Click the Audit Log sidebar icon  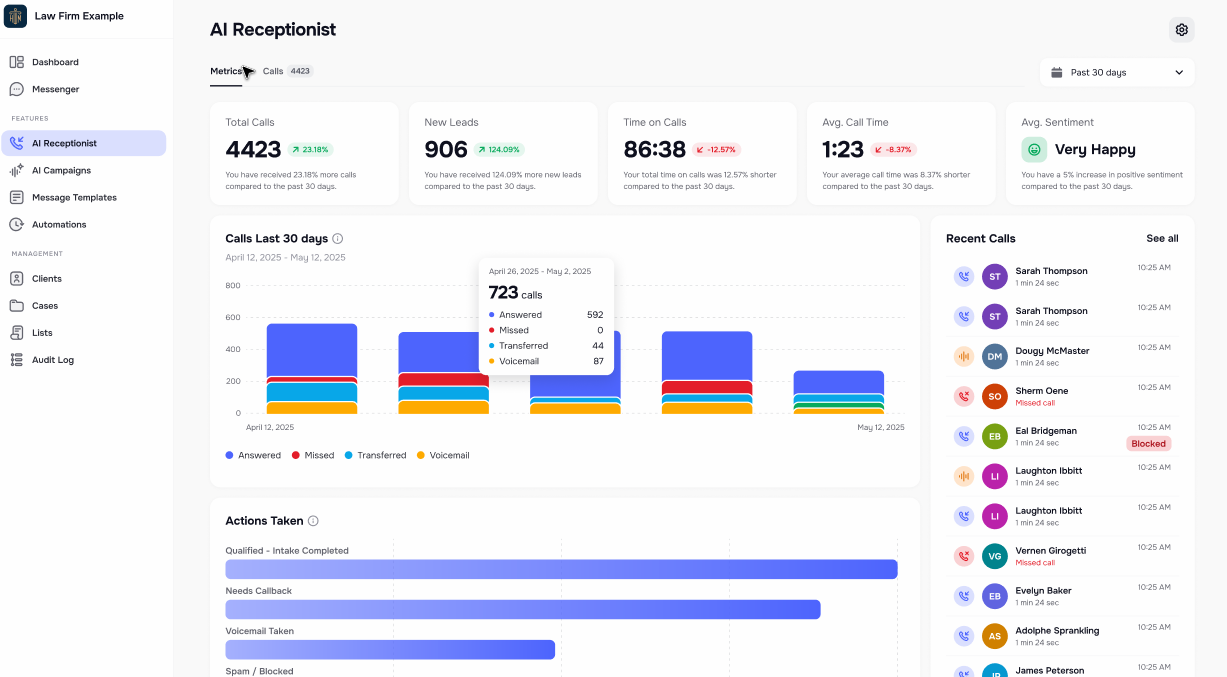pos(17,360)
